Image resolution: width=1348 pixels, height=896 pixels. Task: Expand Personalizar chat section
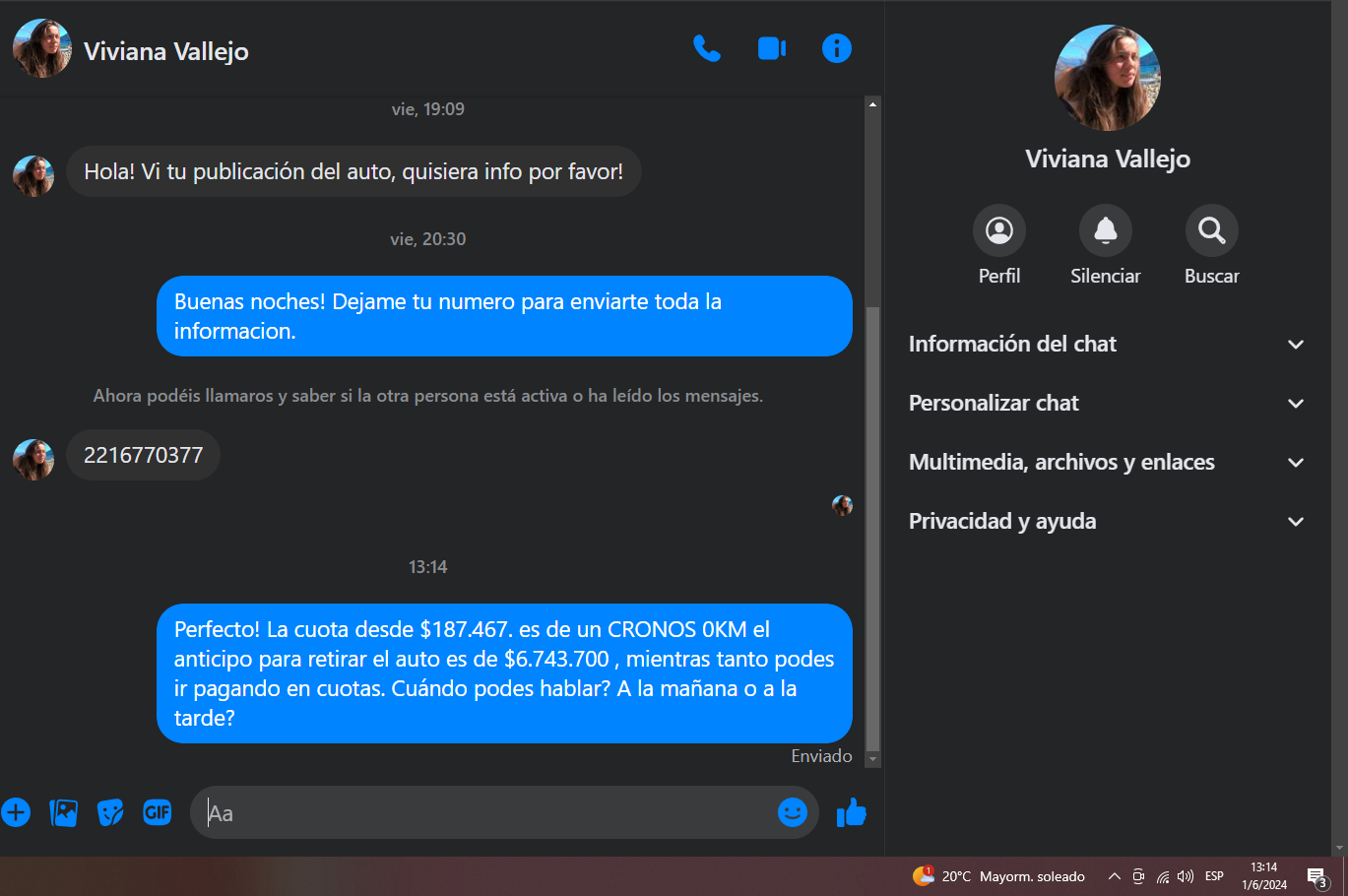(1107, 403)
